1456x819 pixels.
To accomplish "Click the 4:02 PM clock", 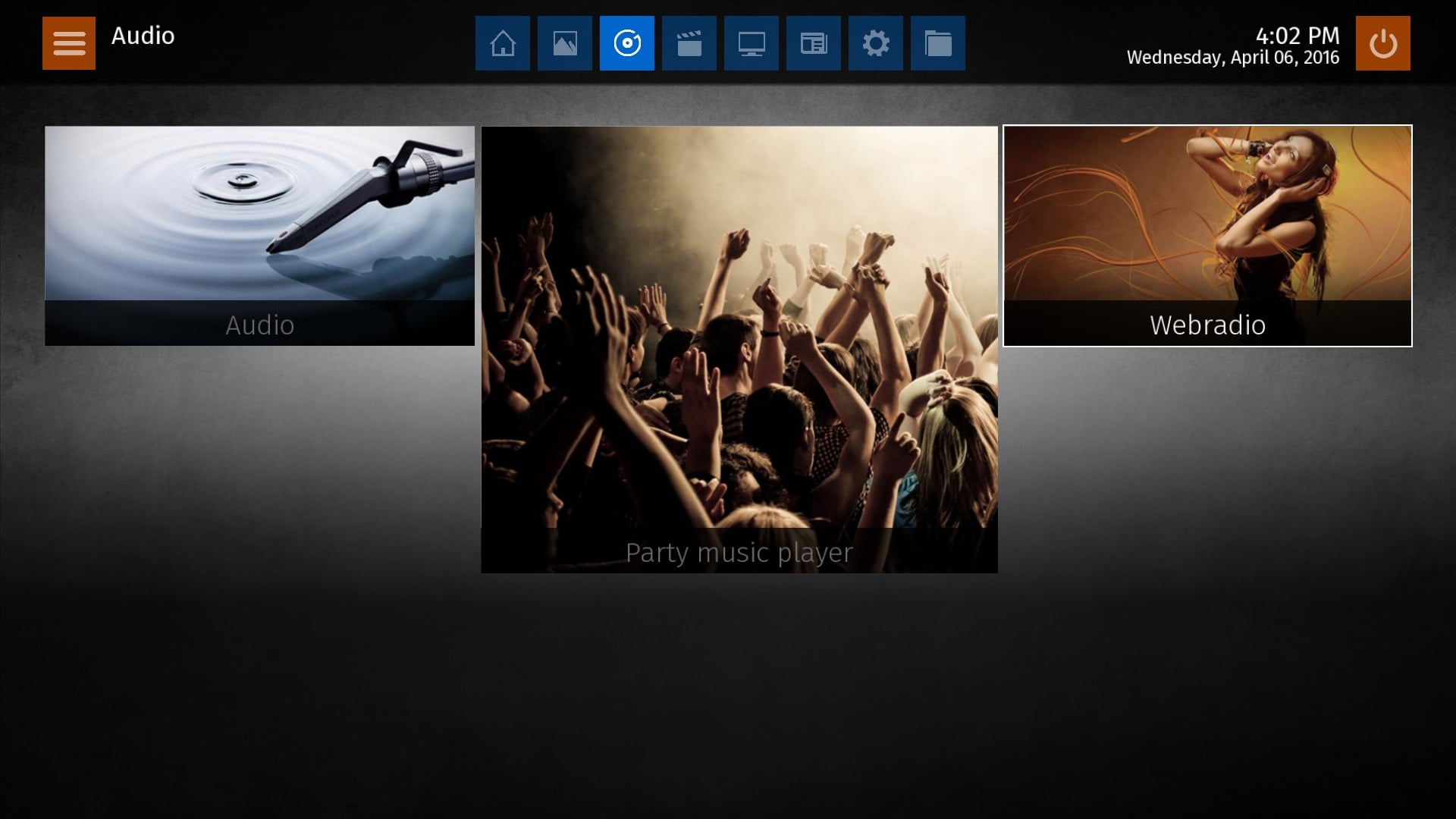I will pos(1297,35).
